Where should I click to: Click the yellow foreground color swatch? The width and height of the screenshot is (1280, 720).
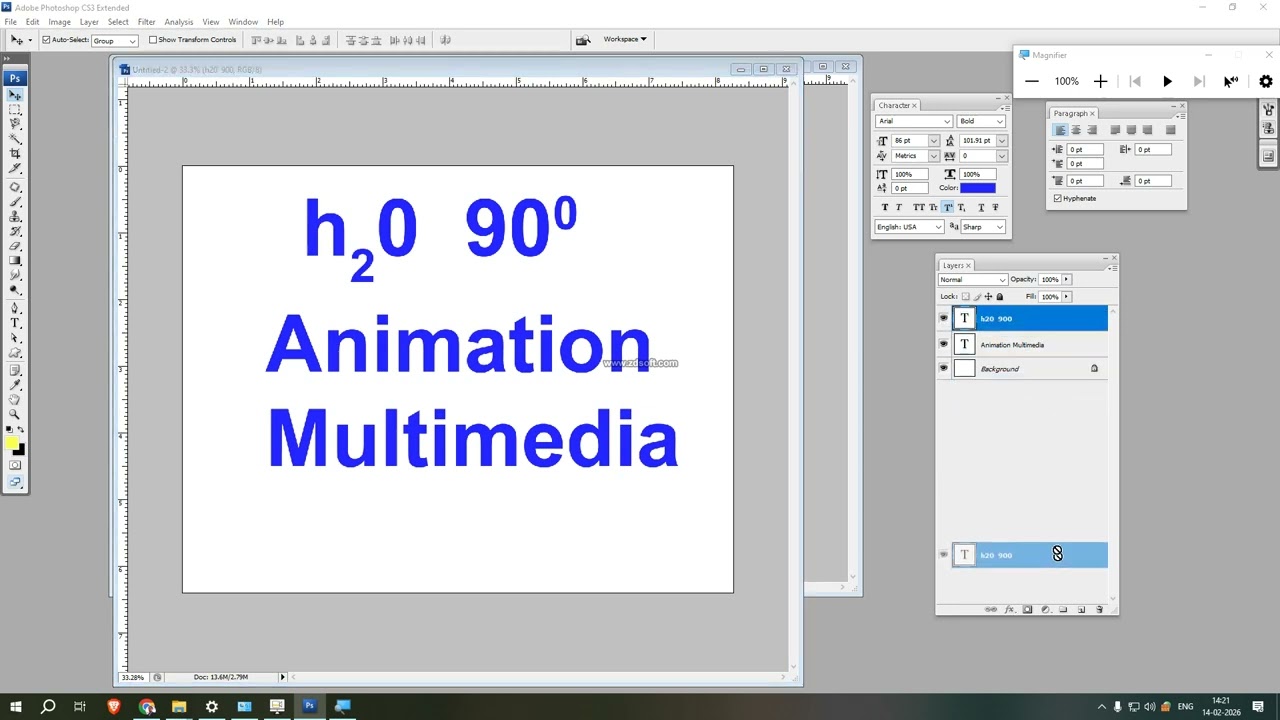(x=11, y=442)
